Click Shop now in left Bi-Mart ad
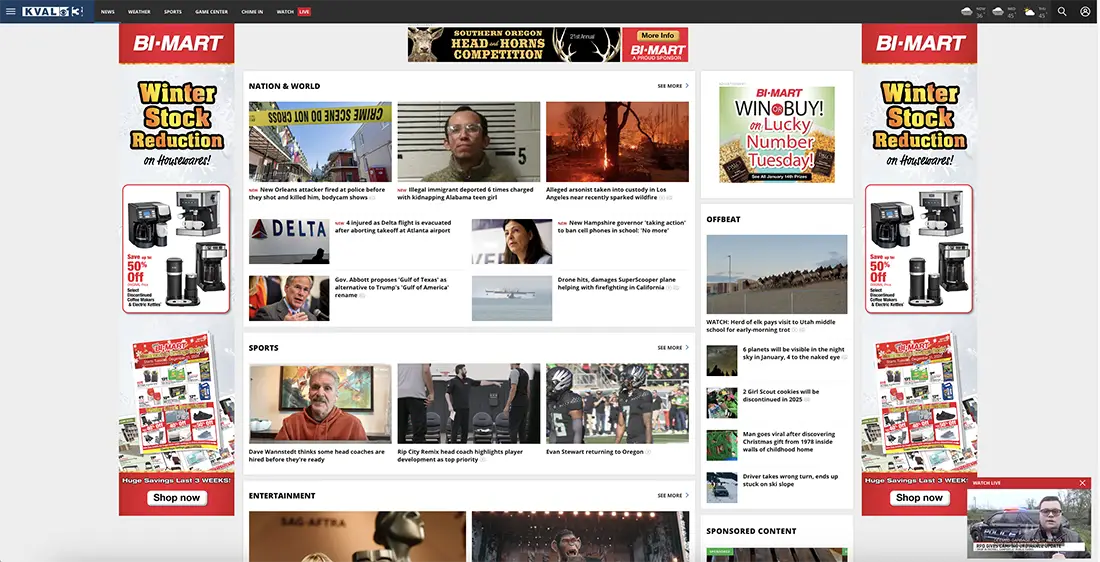The width and height of the screenshot is (1100, 562). pyautogui.click(x=177, y=497)
